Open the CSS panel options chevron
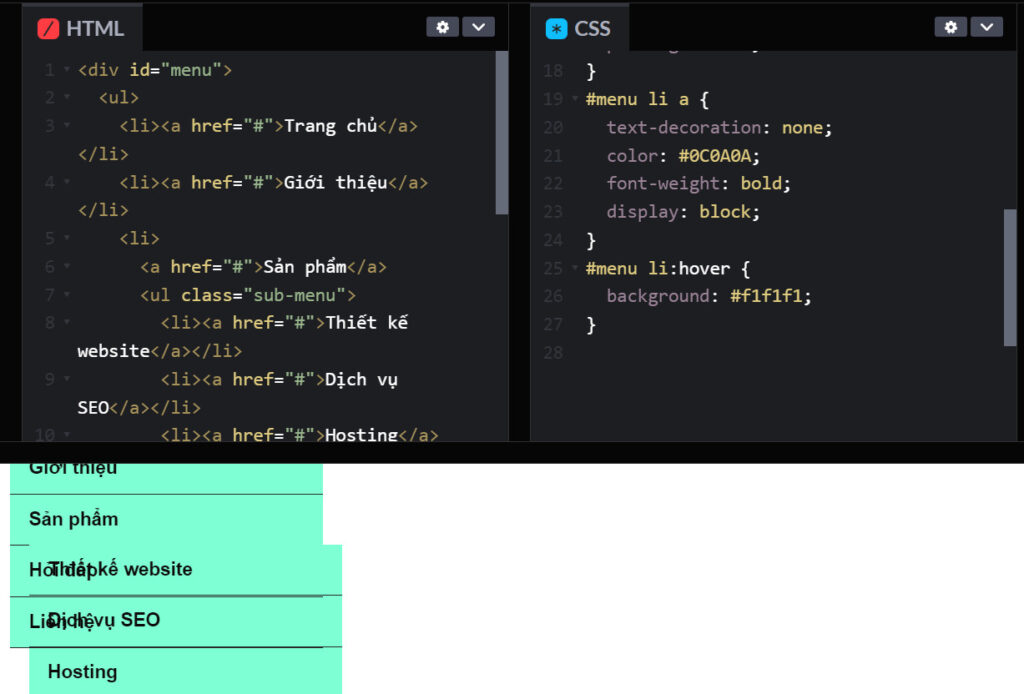Screen dimensions: 1024x694 click(x=987, y=27)
